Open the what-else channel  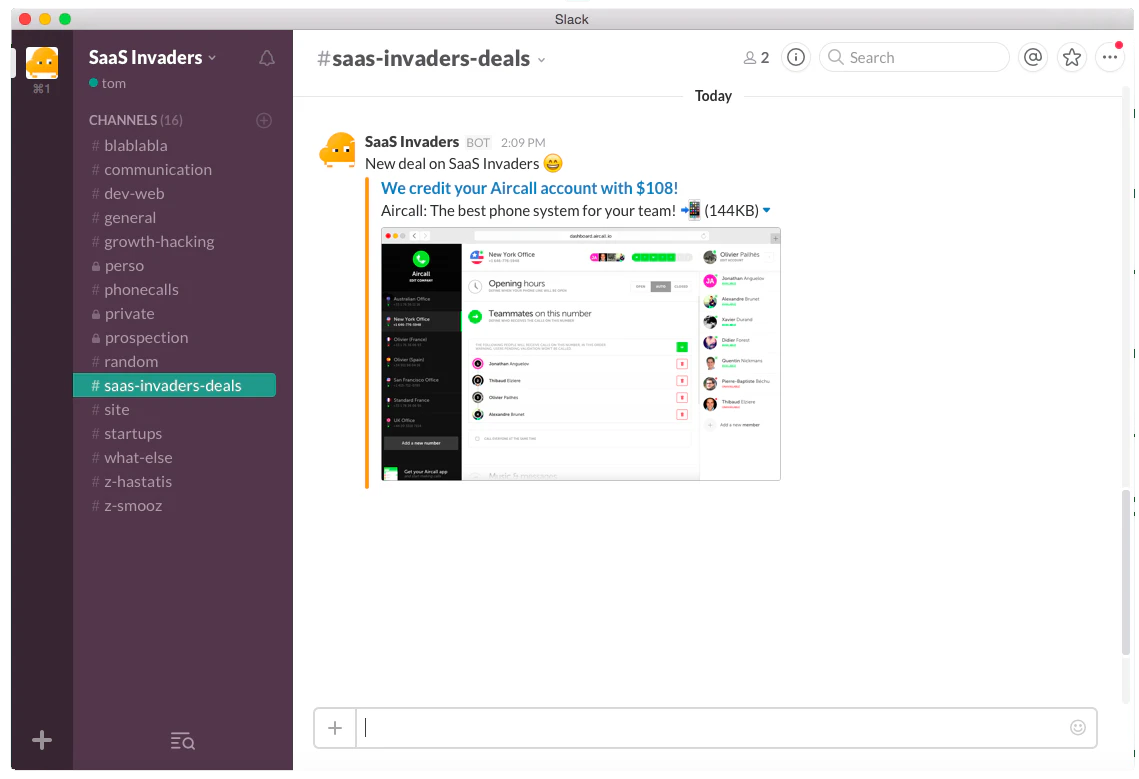(138, 457)
